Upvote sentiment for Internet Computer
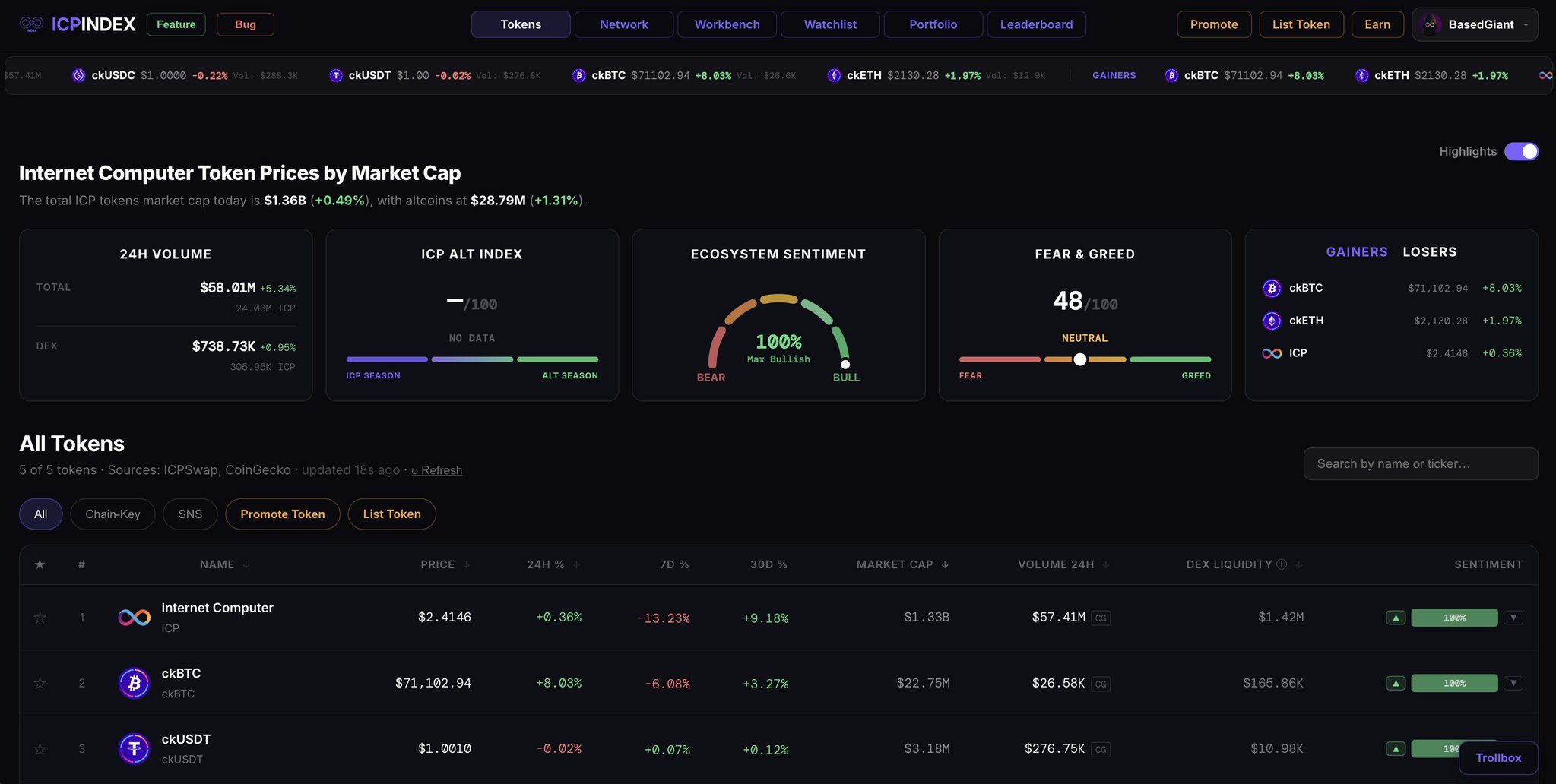This screenshot has height=784, width=1556. tap(1396, 618)
